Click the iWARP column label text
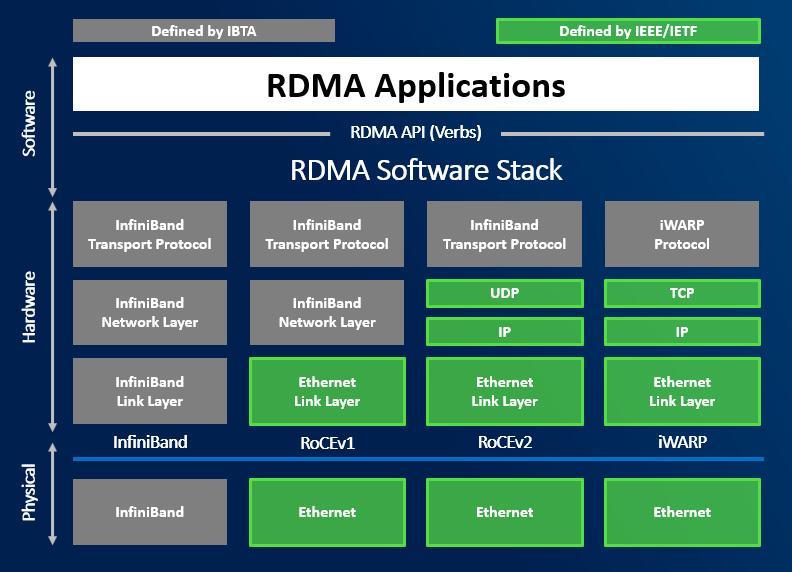Screen dimensions: 792x572 point(682,443)
